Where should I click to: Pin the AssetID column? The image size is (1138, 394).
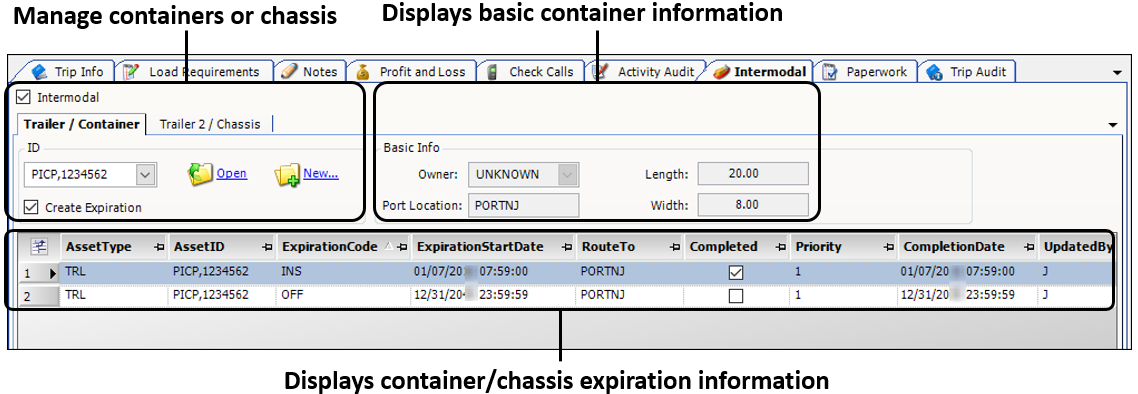click(x=266, y=247)
